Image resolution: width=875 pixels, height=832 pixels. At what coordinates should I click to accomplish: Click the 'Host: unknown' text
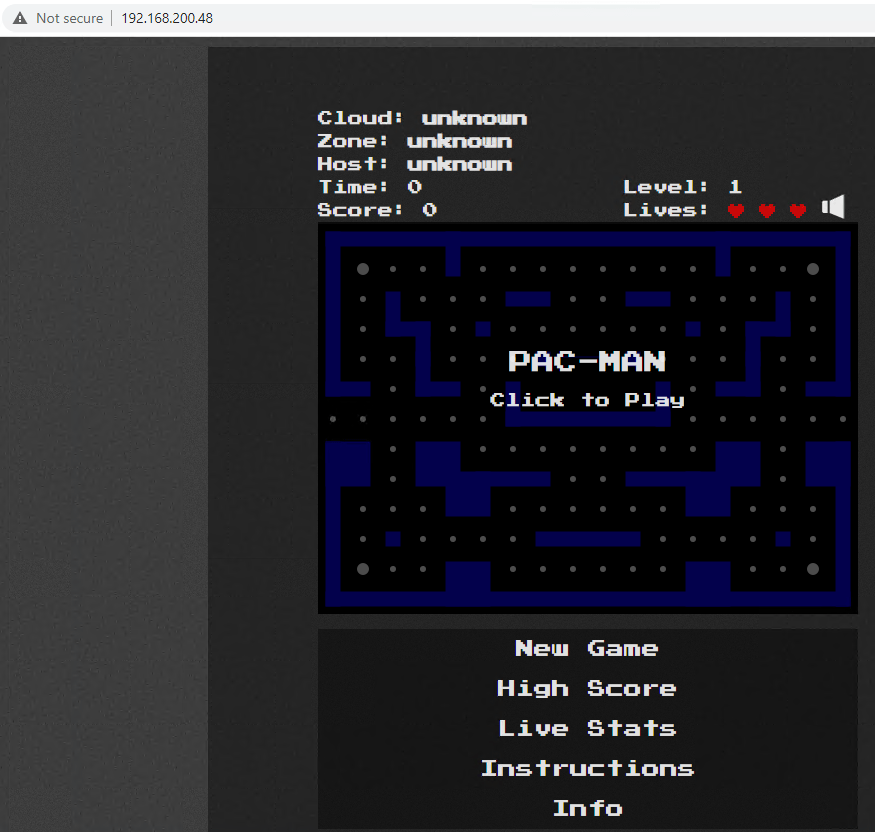tap(415, 164)
